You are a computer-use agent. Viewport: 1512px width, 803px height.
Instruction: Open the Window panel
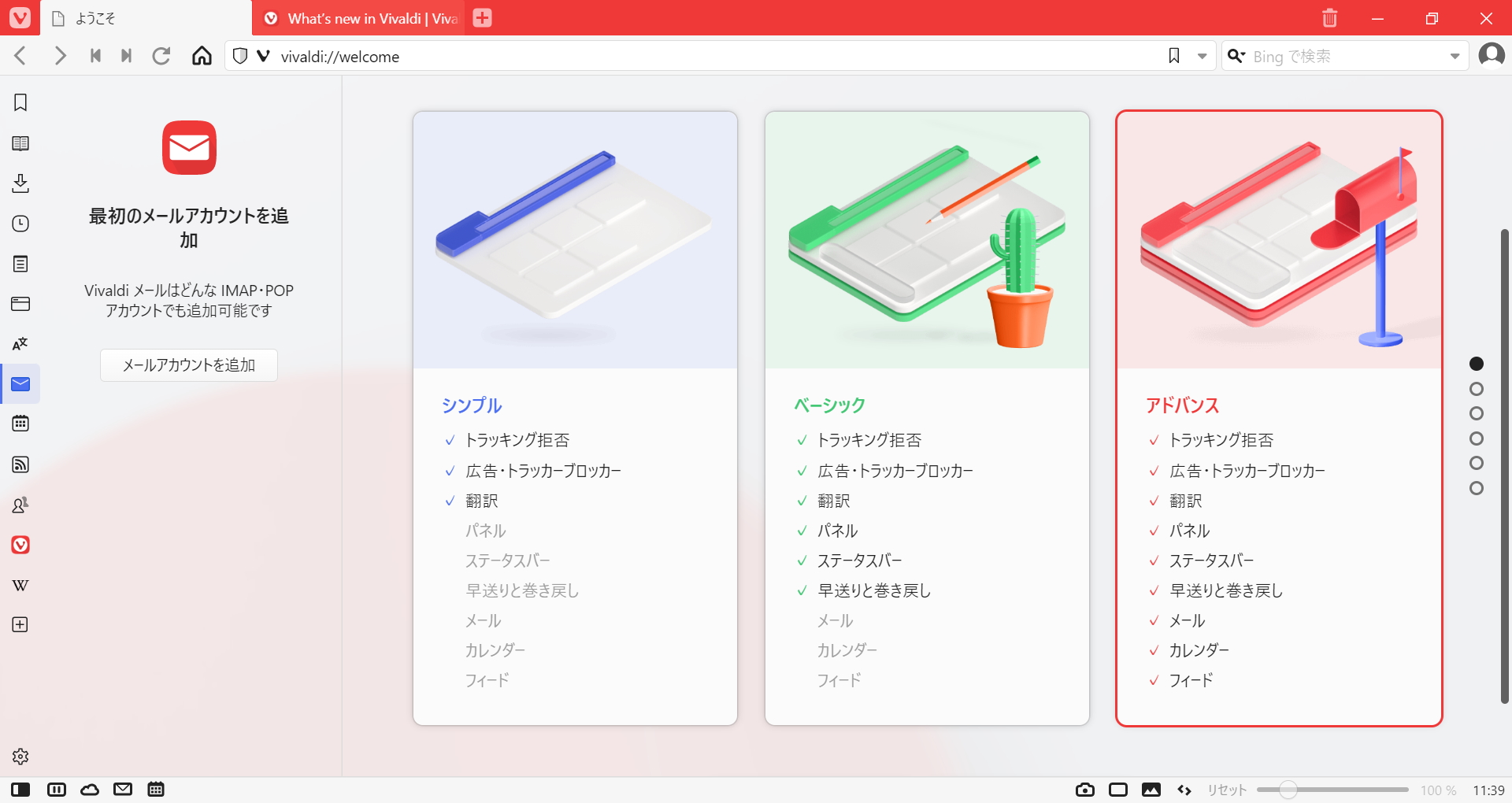pyautogui.click(x=20, y=304)
